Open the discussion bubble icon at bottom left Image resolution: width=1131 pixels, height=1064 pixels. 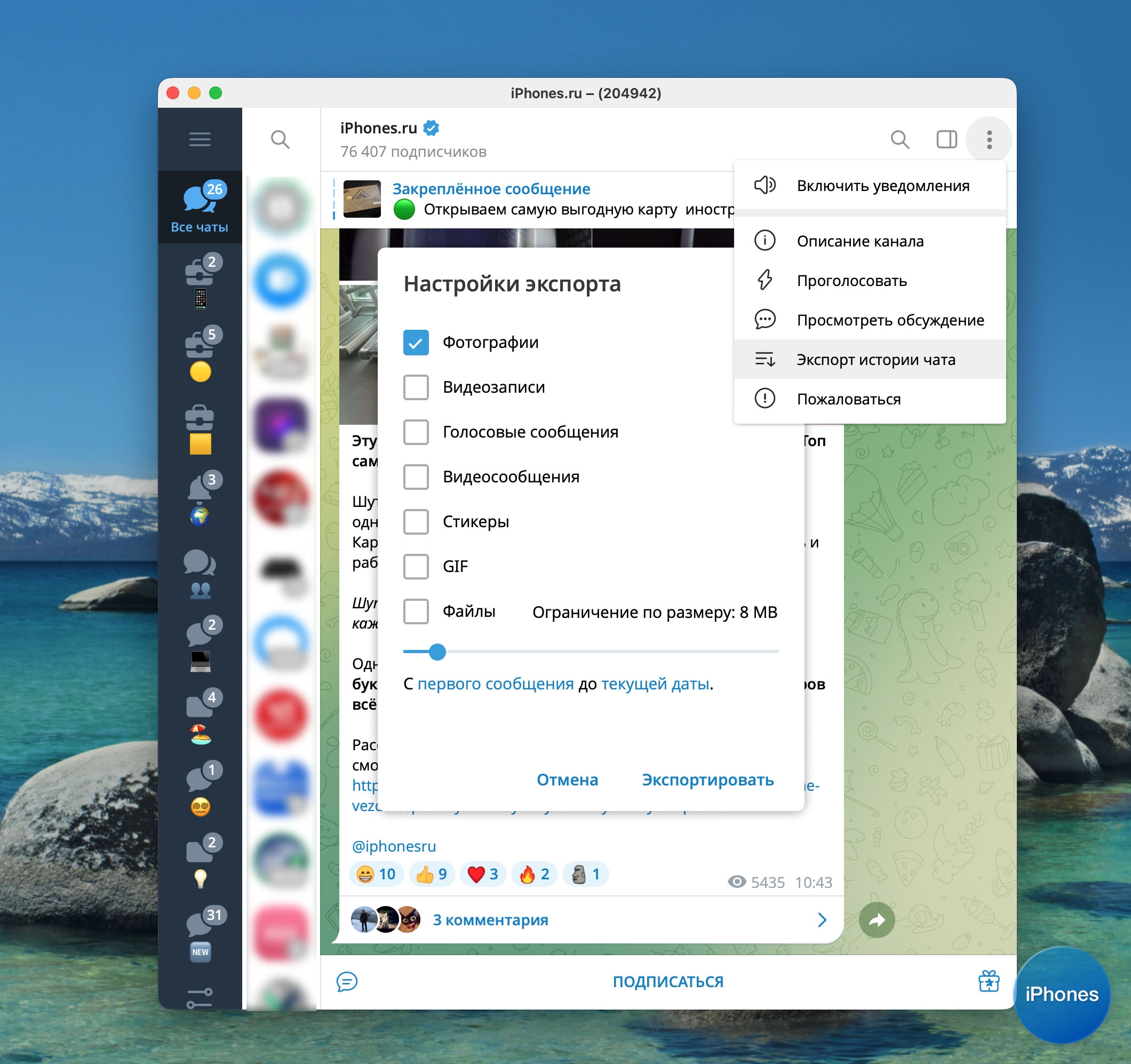(347, 981)
